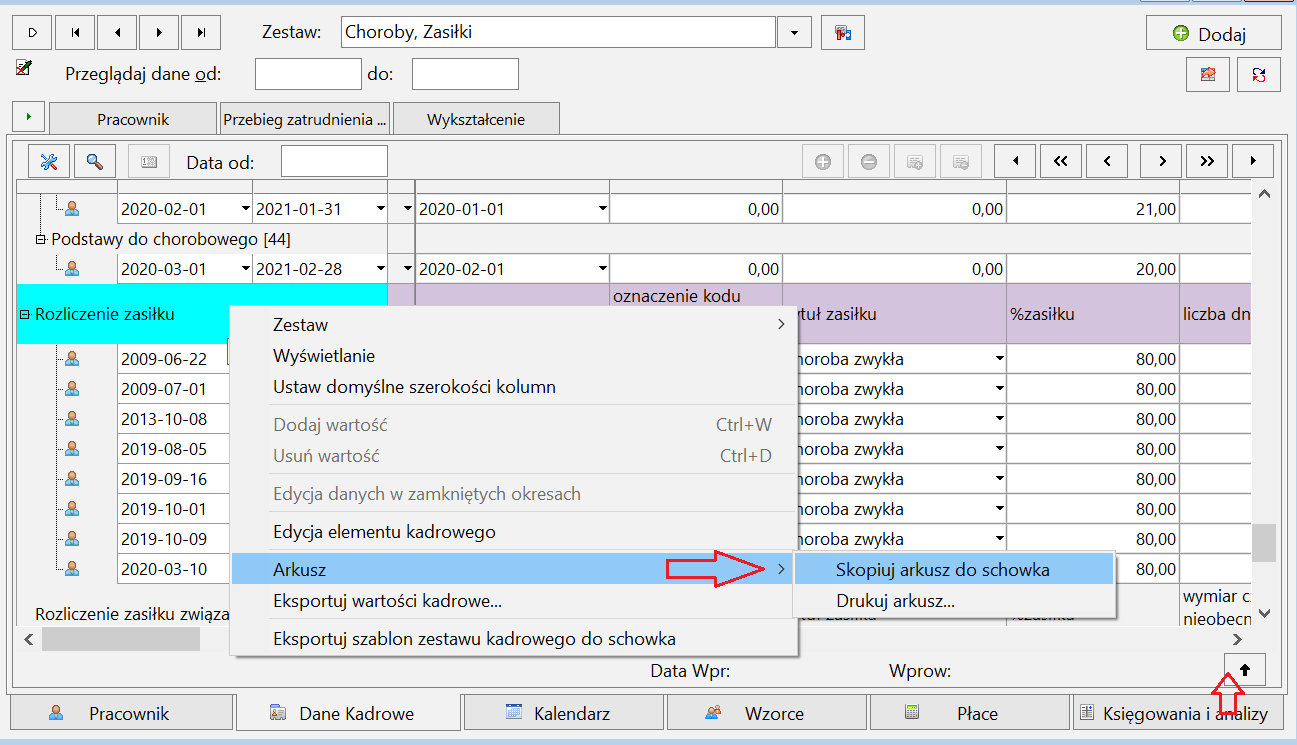
Task: Click the filled right-arrow button in grid toolbar
Action: (1253, 161)
